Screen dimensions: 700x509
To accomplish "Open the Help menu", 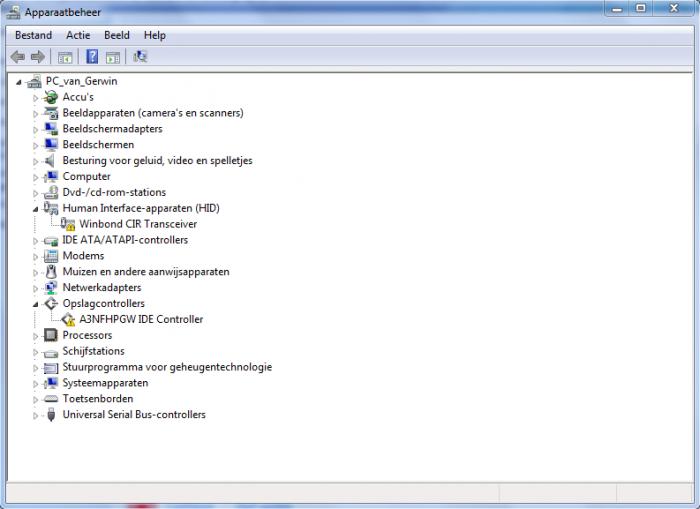I will click(155, 35).
